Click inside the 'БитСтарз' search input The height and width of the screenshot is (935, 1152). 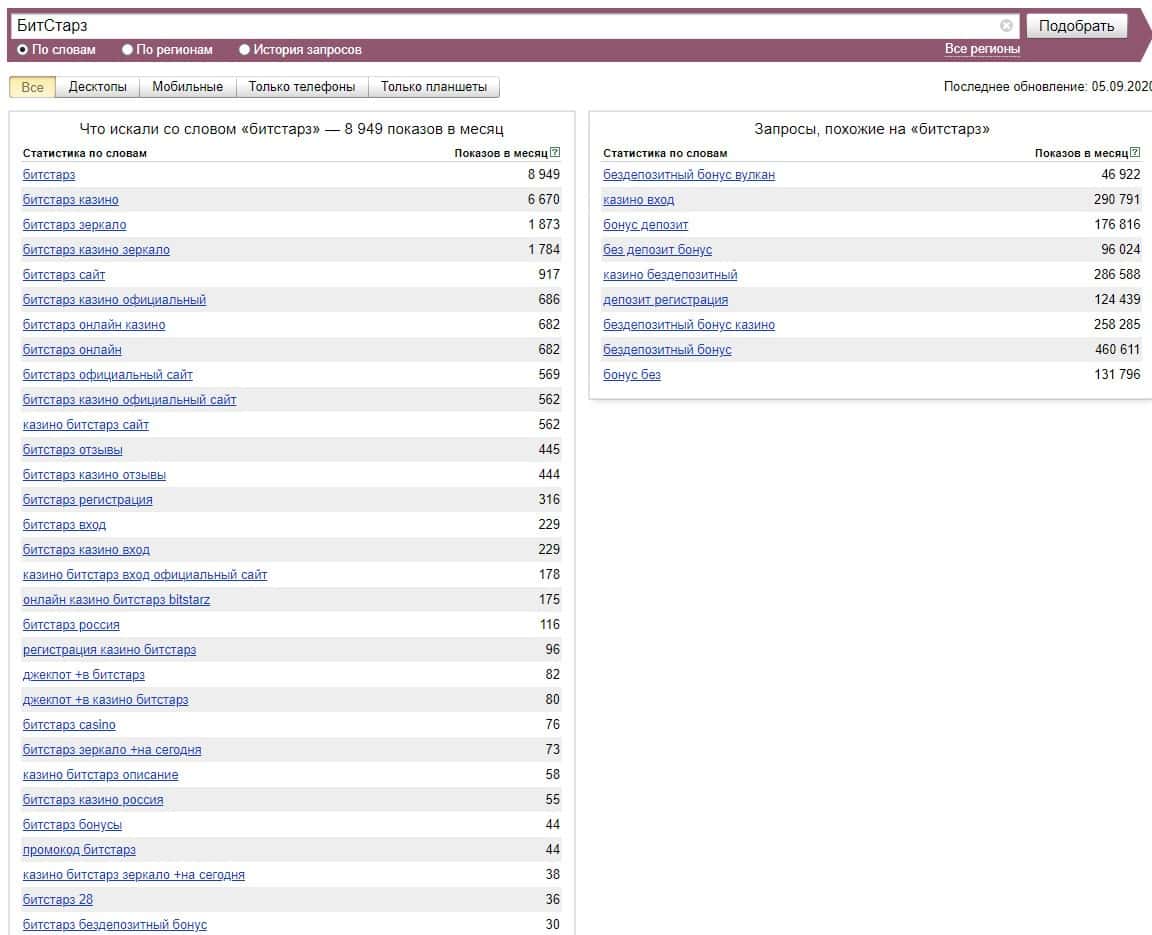[x=500, y=26]
